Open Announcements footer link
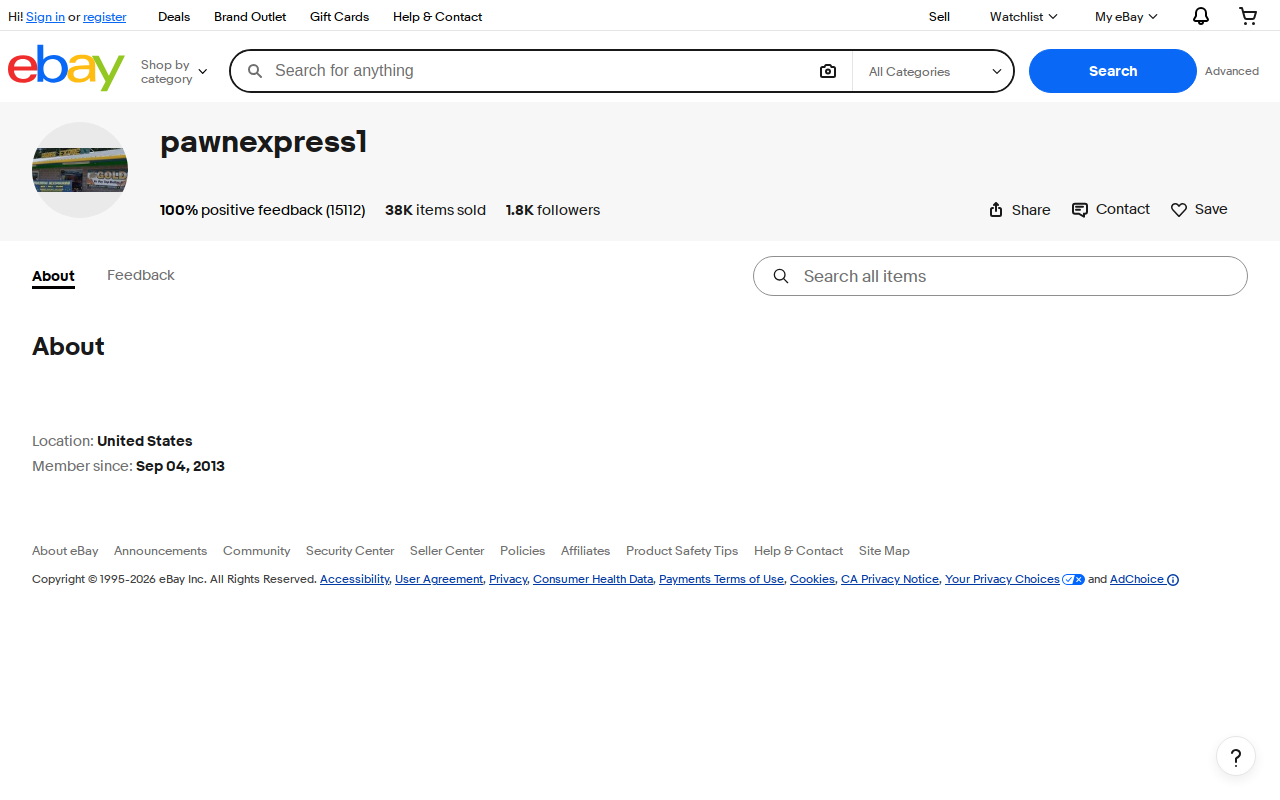The image size is (1280, 800). click(x=160, y=551)
